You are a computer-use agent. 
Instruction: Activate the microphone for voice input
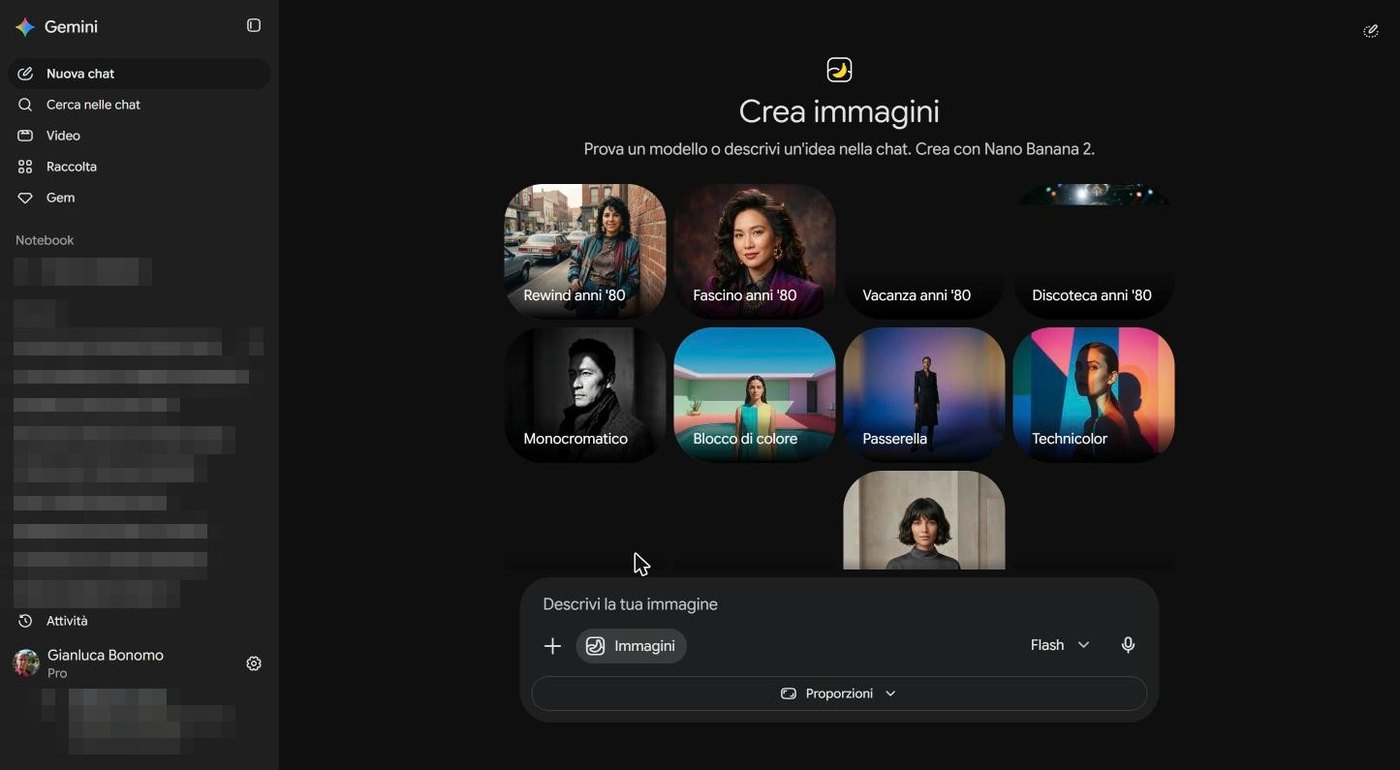(1128, 645)
